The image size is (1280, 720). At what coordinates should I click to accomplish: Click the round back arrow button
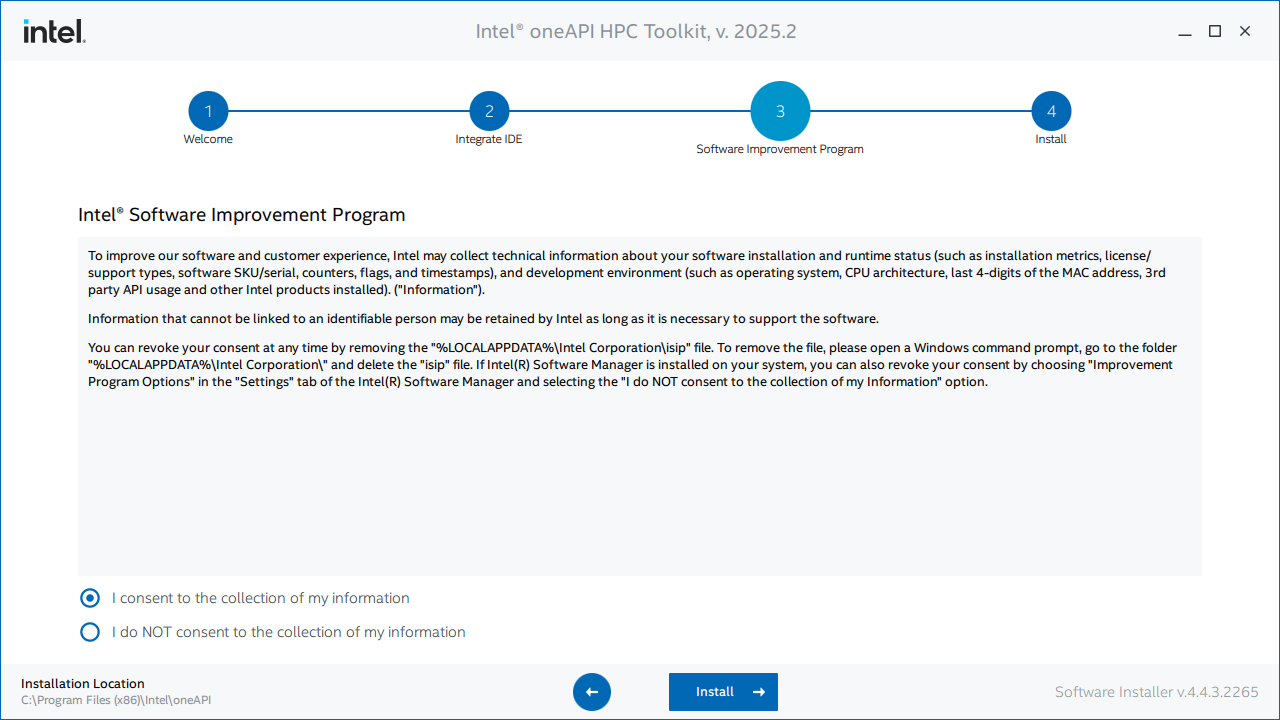(x=592, y=692)
